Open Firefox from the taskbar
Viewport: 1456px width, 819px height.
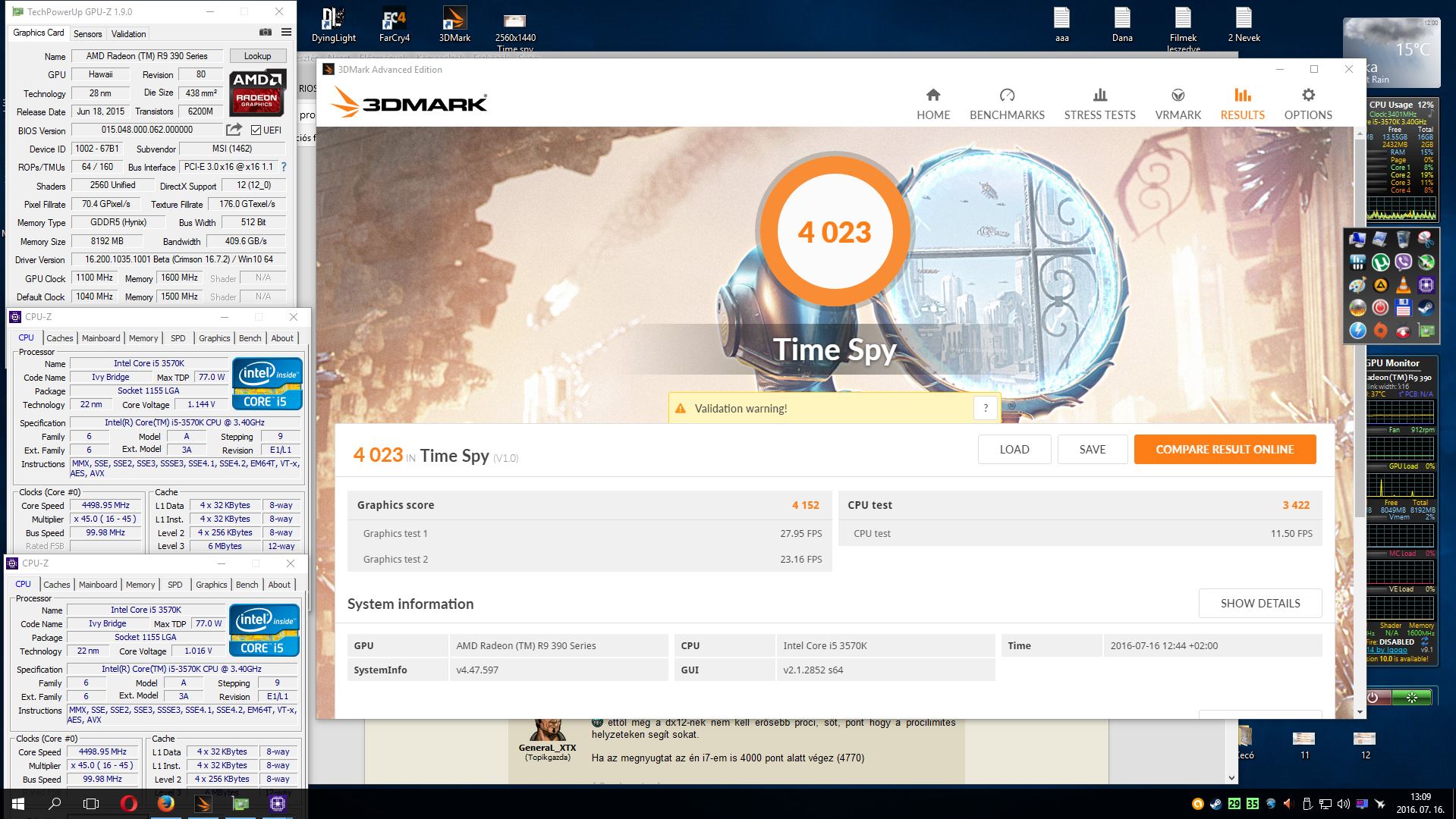[x=165, y=803]
